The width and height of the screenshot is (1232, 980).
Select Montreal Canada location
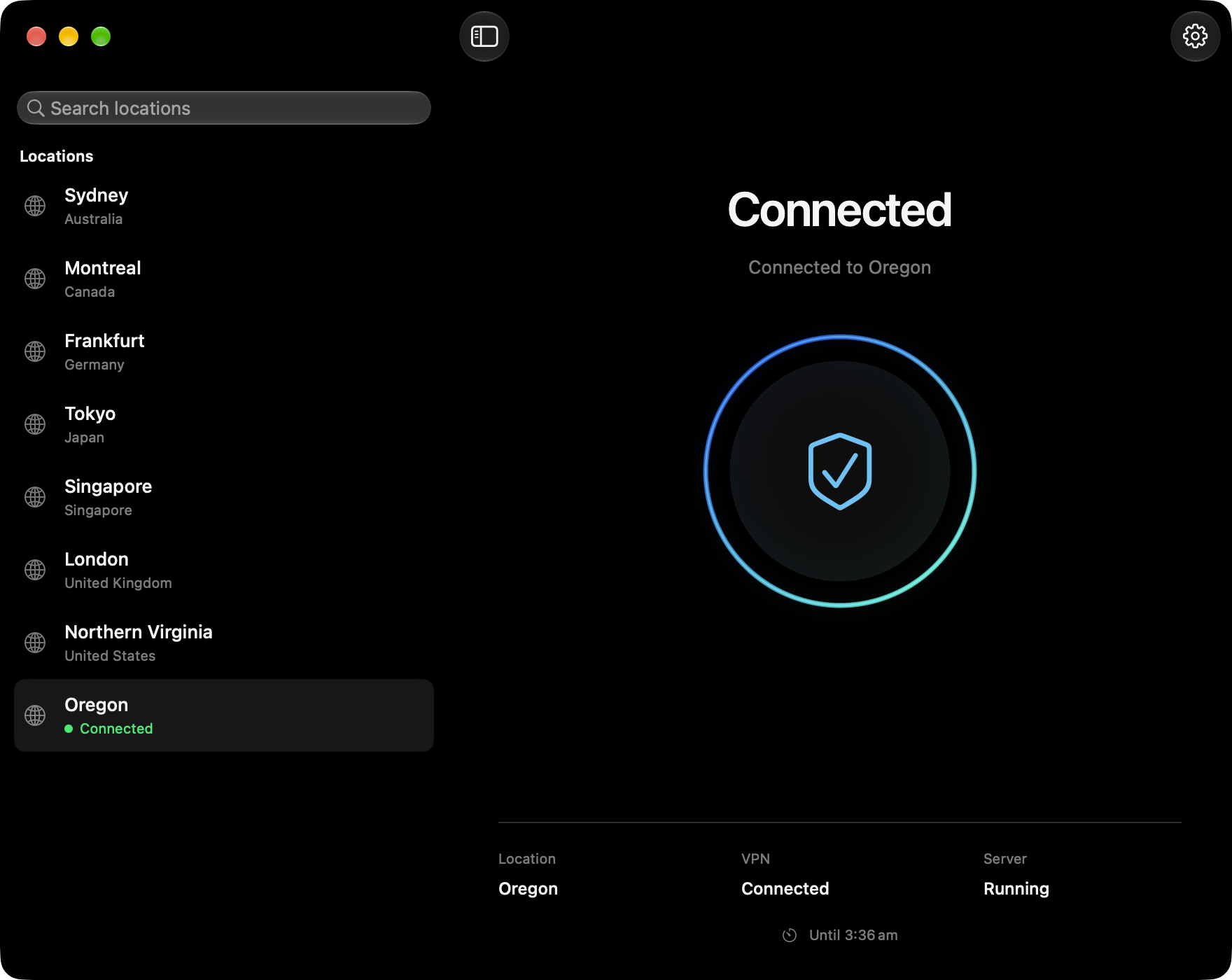(224, 279)
